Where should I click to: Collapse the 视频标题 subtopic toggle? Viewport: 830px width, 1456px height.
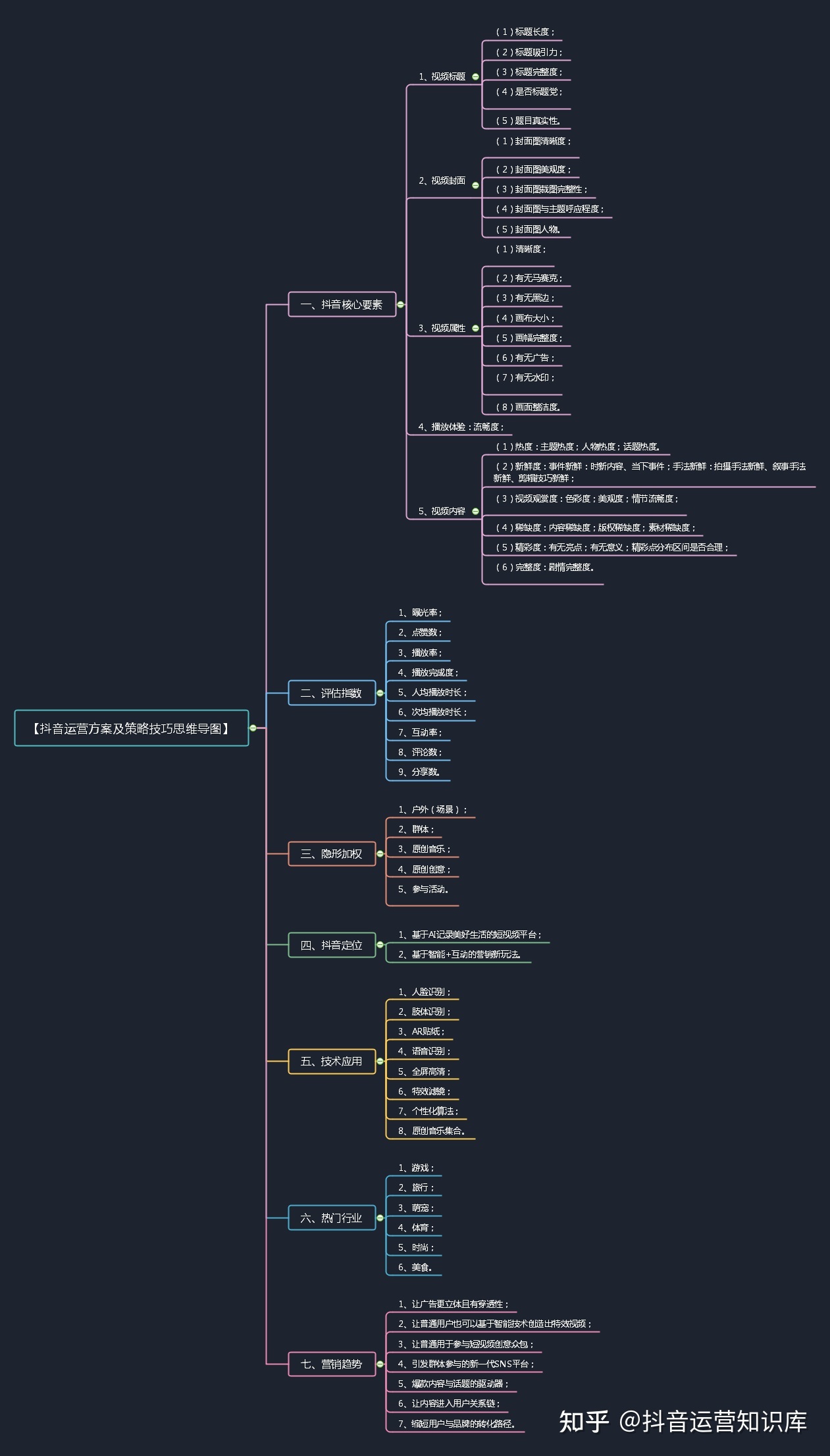click(x=475, y=76)
